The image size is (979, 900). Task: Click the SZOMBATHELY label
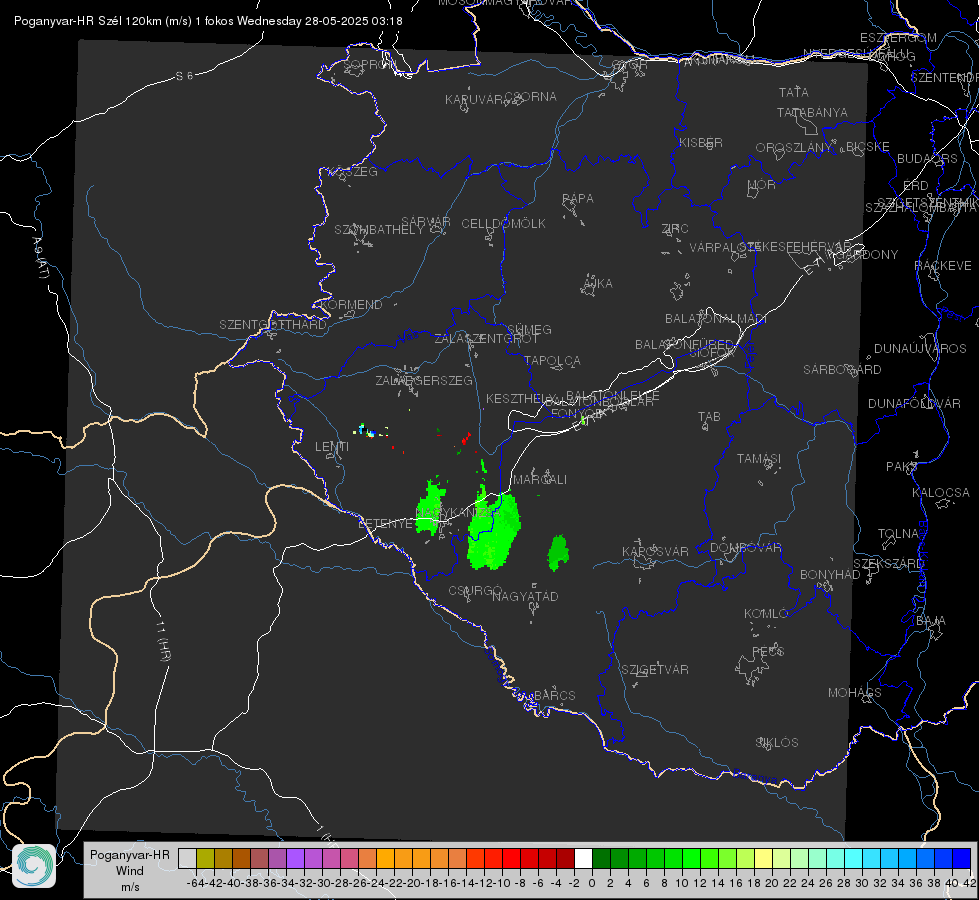pos(379,230)
